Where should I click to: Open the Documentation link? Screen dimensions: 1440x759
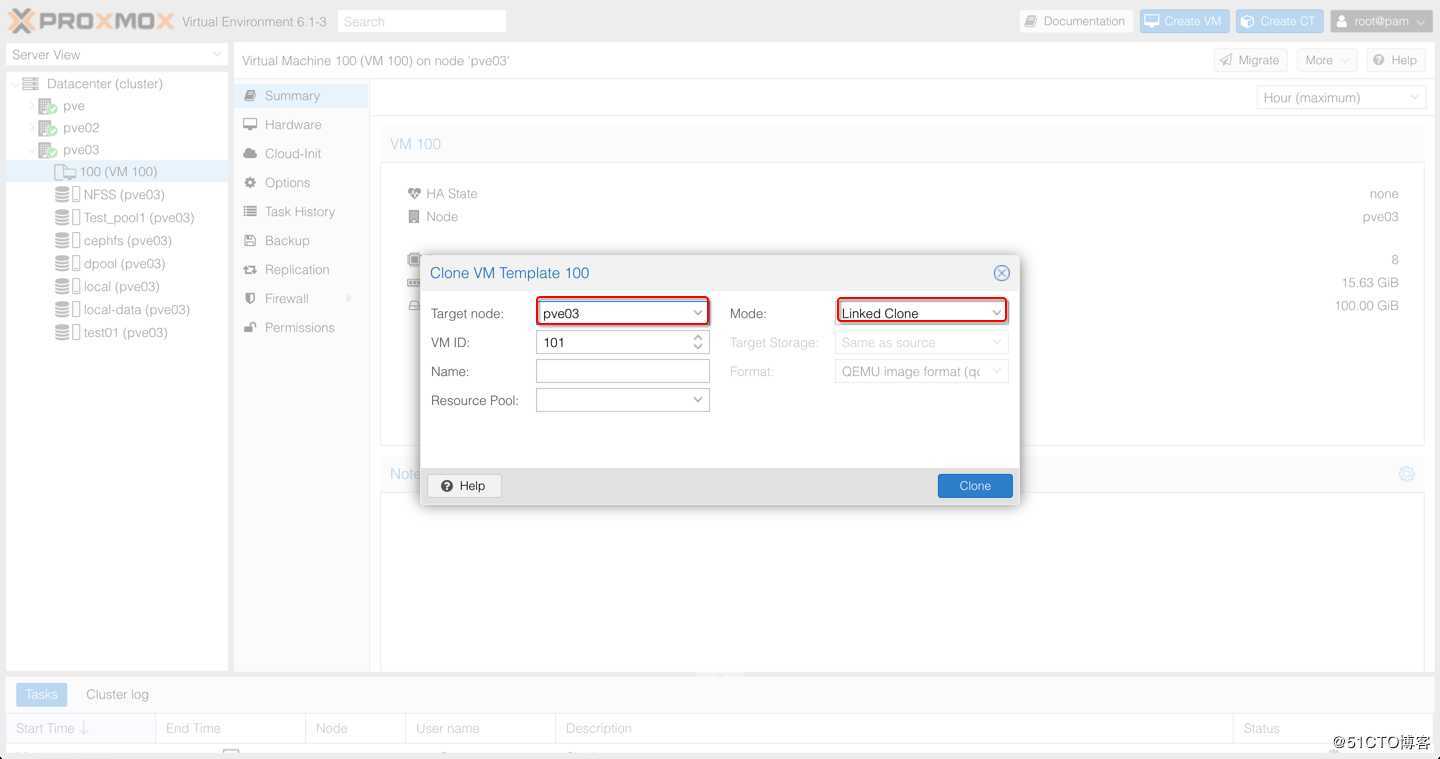[1075, 21]
